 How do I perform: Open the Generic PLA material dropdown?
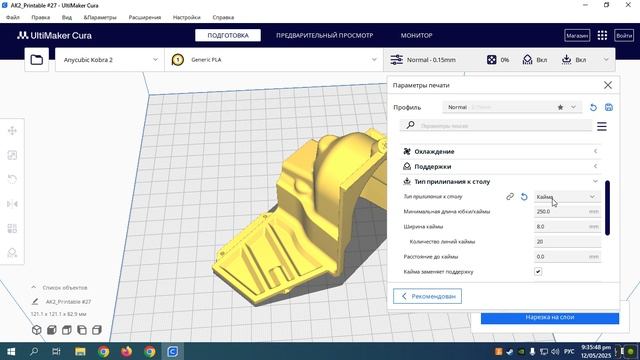[x=273, y=60]
